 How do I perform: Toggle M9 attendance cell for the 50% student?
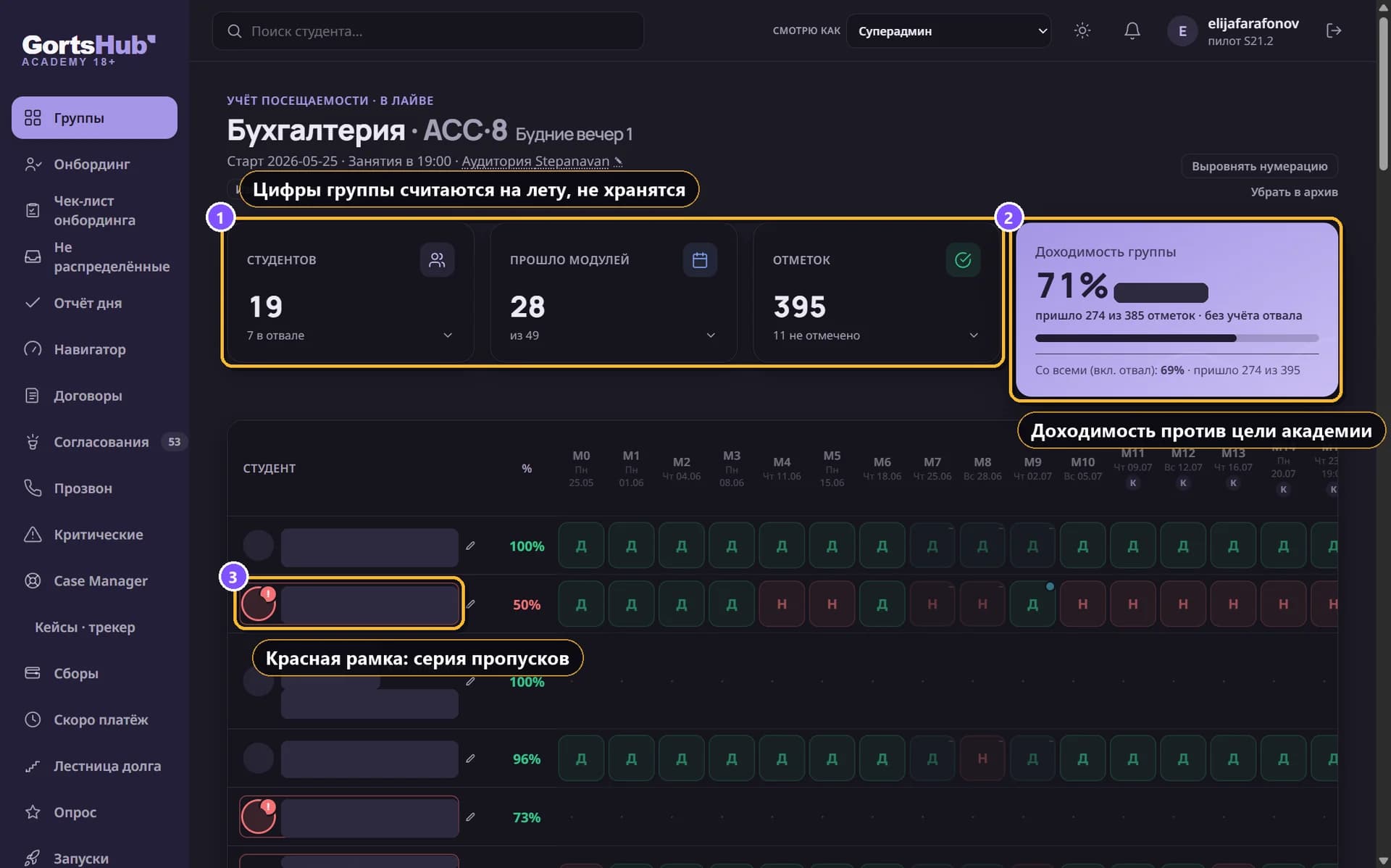(x=1032, y=604)
